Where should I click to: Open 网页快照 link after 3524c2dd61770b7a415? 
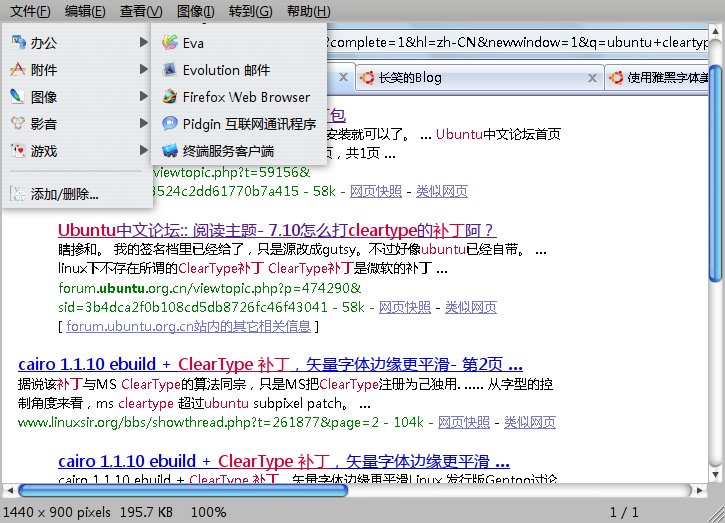[376, 191]
